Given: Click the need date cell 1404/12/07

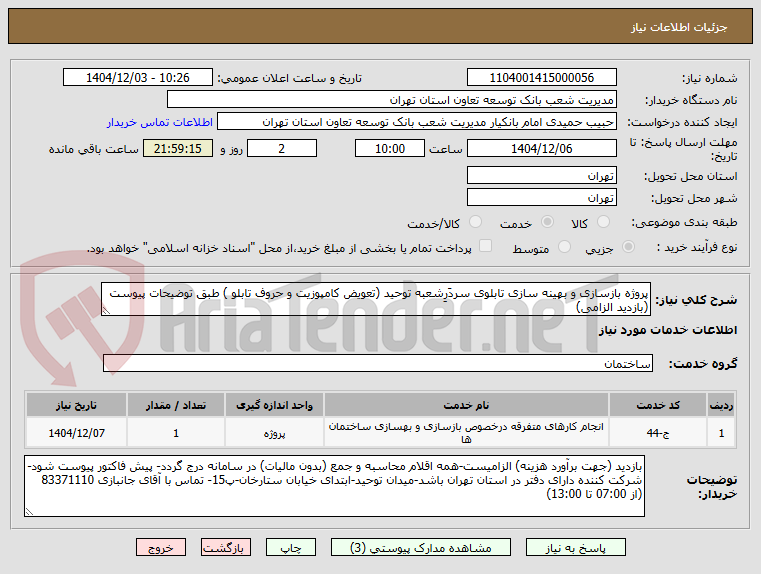Looking at the screenshot, I should click(x=76, y=433).
